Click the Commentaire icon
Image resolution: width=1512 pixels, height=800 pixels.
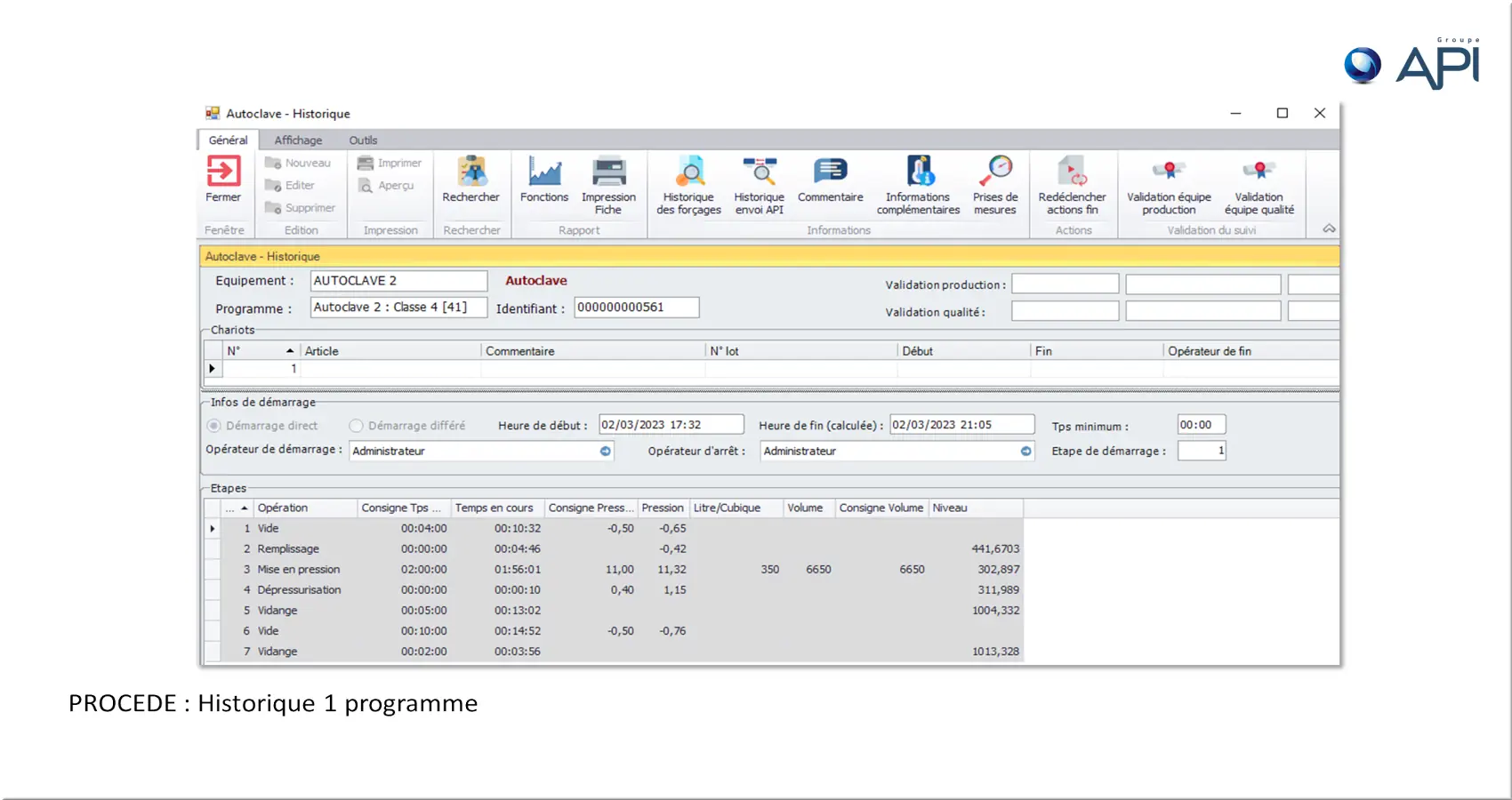pyautogui.click(x=830, y=172)
